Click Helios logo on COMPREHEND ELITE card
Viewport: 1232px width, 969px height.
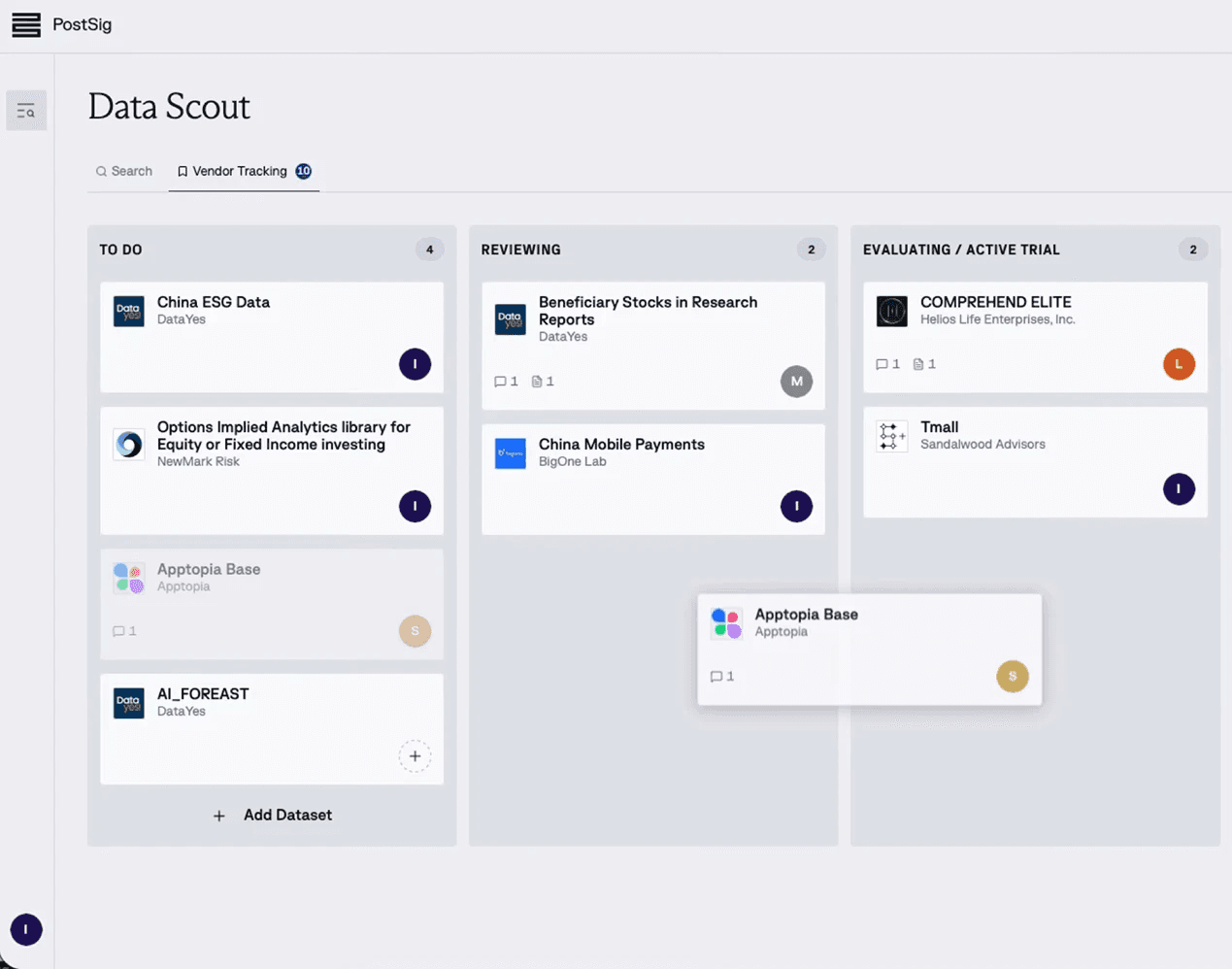point(892,312)
